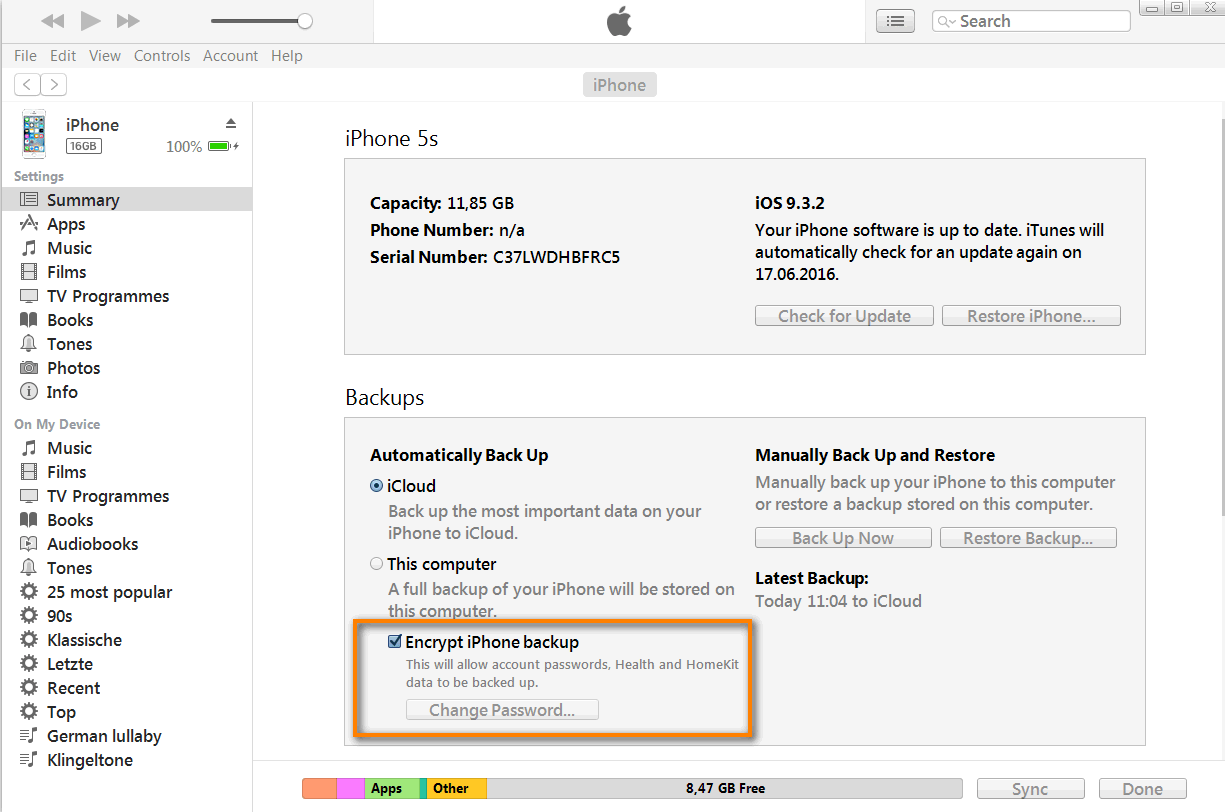Go forward with the right chevron
The height and width of the screenshot is (812, 1225).
(54, 85)
